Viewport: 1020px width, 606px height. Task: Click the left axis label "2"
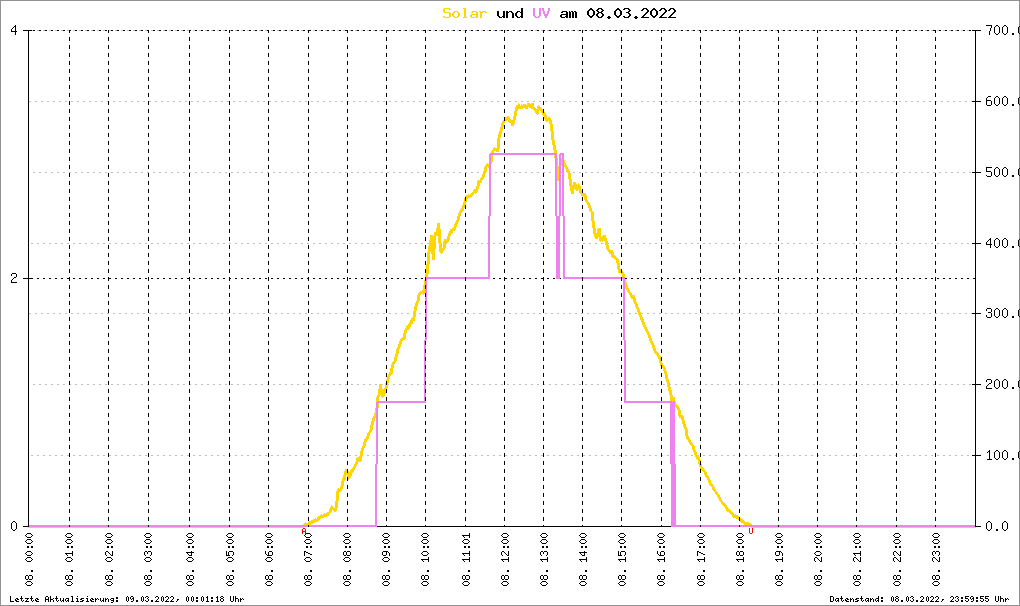(14, 278)
